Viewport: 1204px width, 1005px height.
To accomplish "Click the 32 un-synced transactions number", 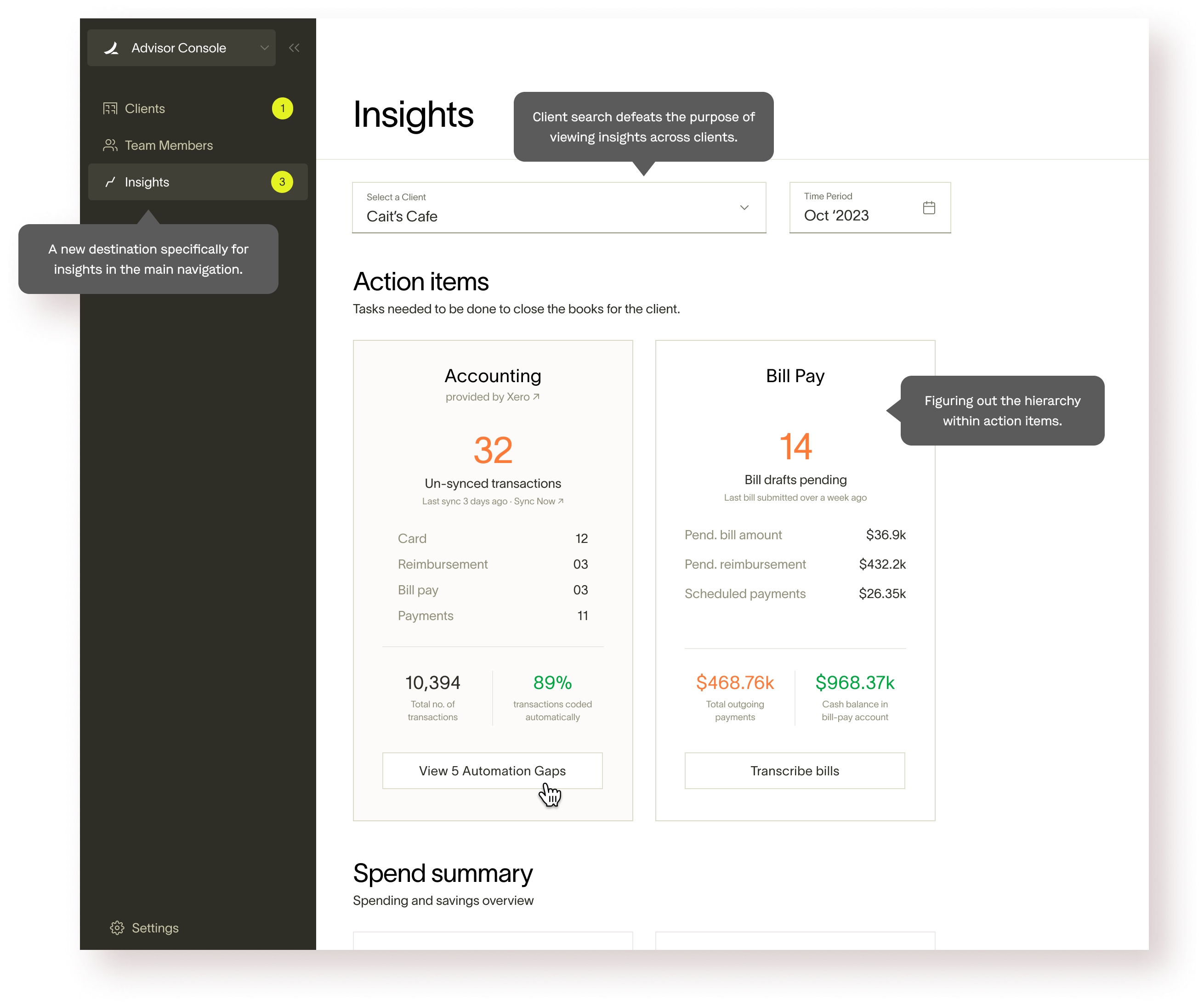I will coord(493,450).
